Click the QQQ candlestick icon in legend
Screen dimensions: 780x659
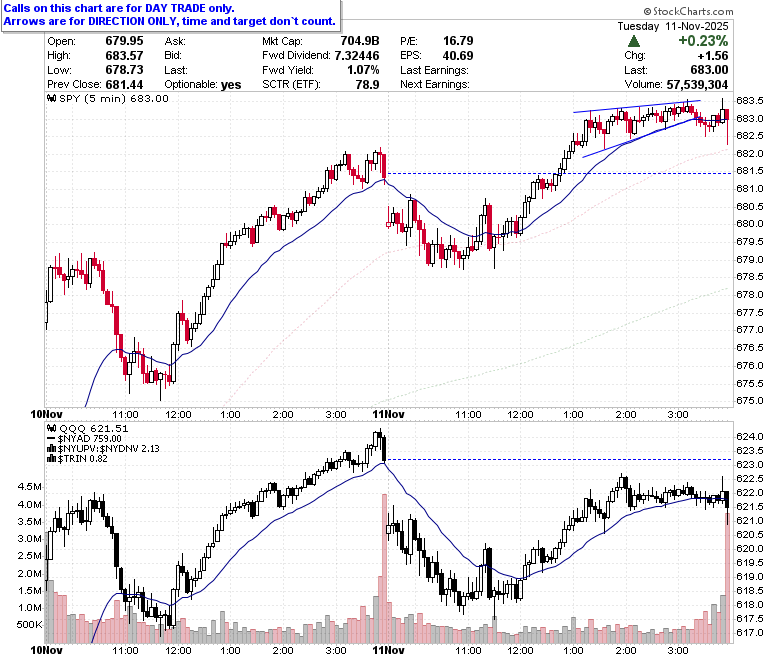click(51, 428)
